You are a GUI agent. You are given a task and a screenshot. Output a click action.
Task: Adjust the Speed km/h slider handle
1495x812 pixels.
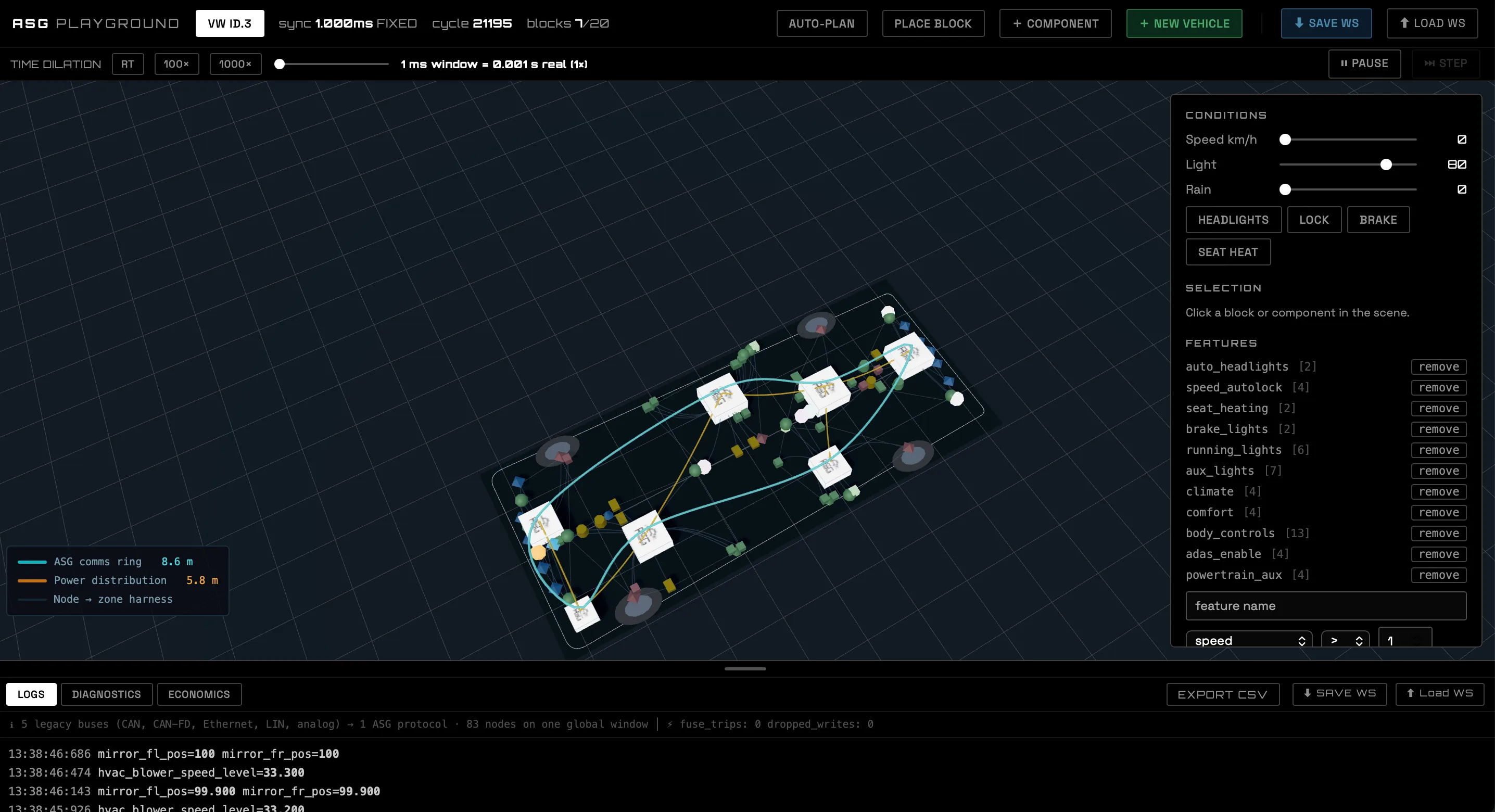click(1286, 139)
